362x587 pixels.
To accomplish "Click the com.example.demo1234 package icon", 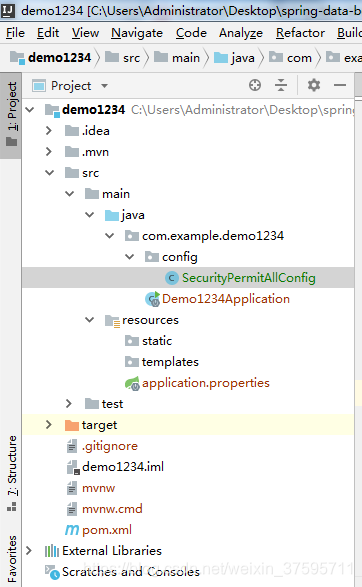I will (132, 236).
